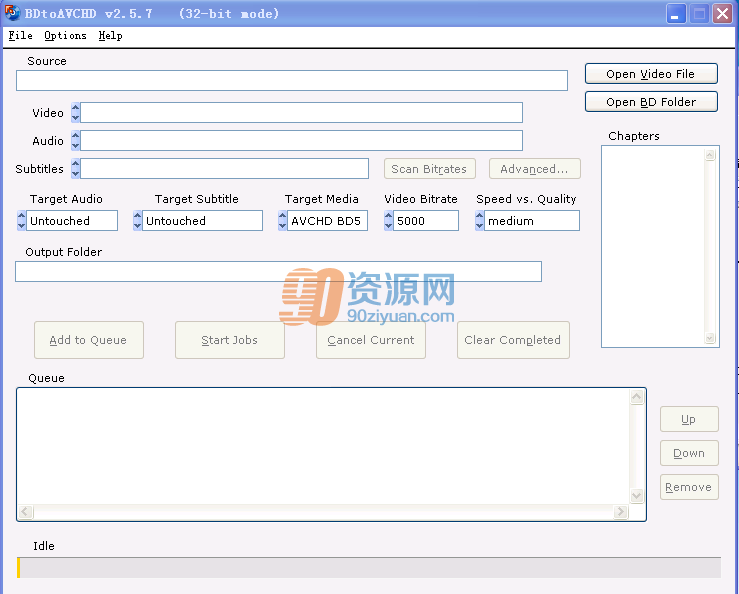
Task: Click the Chapters list scroll-up arrow
Action: click(x=710, y=155)
